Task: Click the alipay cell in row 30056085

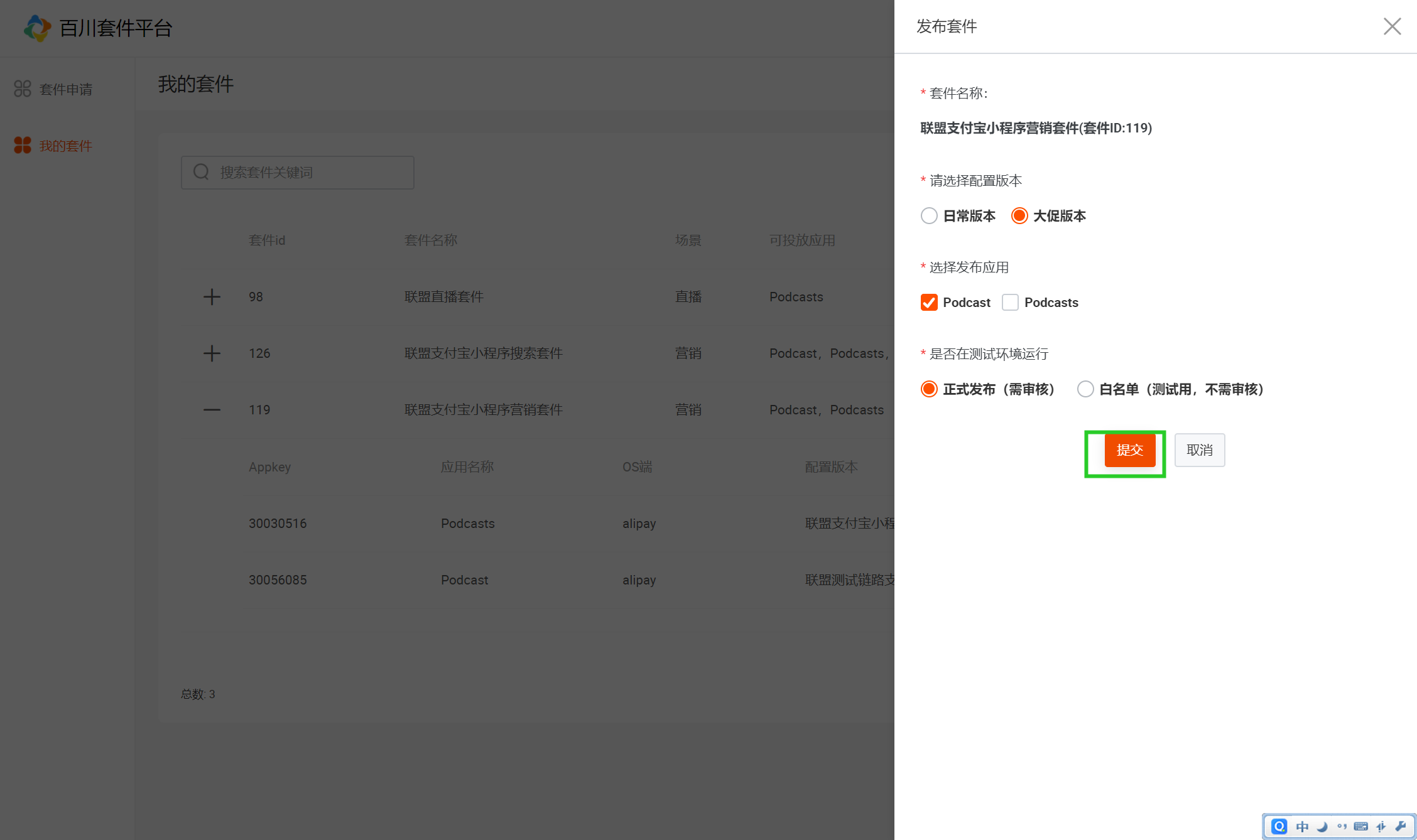Action: [x=639, y=580]
